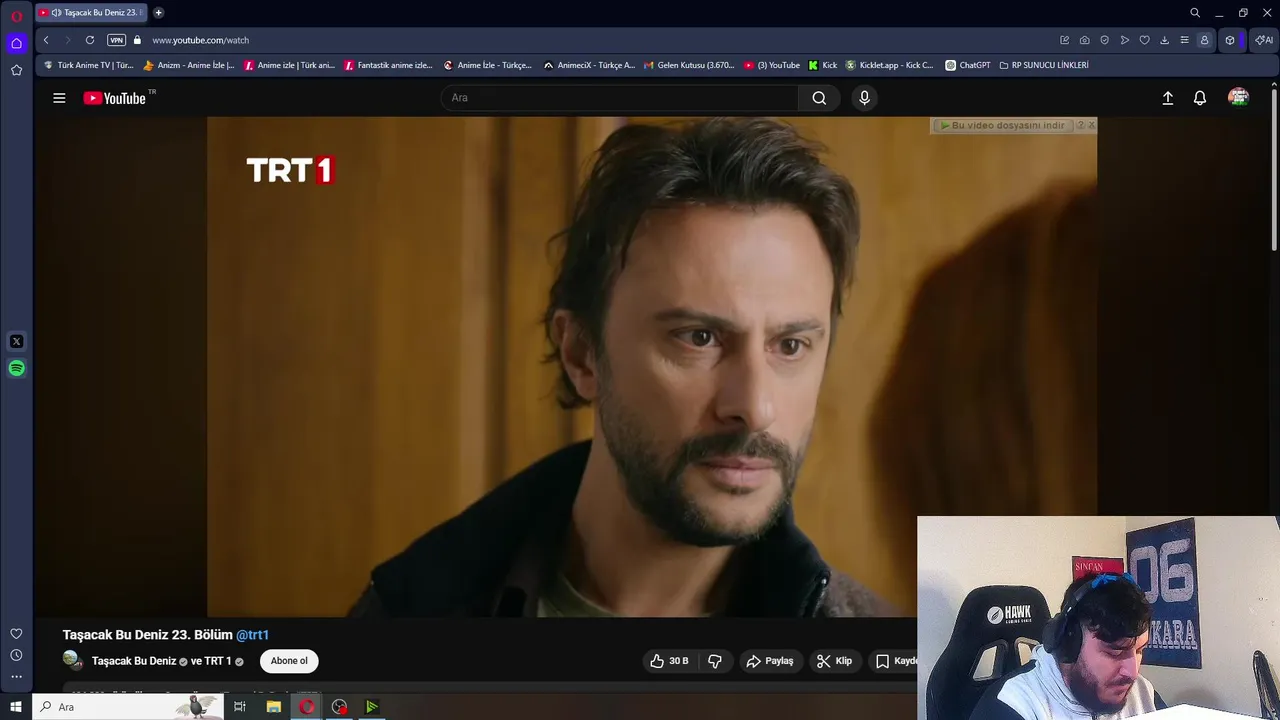1280x720 pixels.
Task: Close the video download banner
Action: [1091, 125]
